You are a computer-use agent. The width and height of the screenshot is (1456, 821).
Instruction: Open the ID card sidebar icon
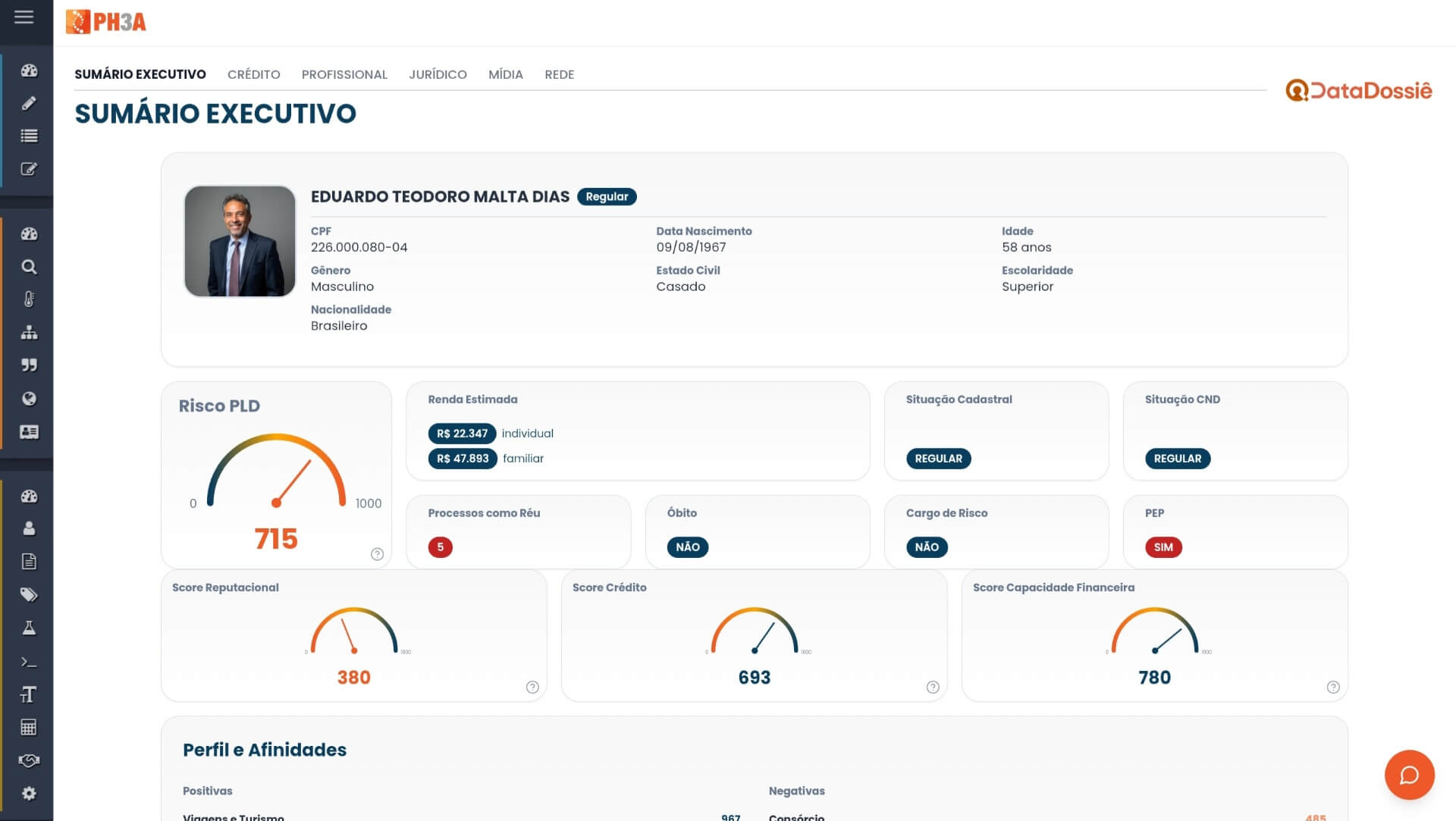point(29,432)
